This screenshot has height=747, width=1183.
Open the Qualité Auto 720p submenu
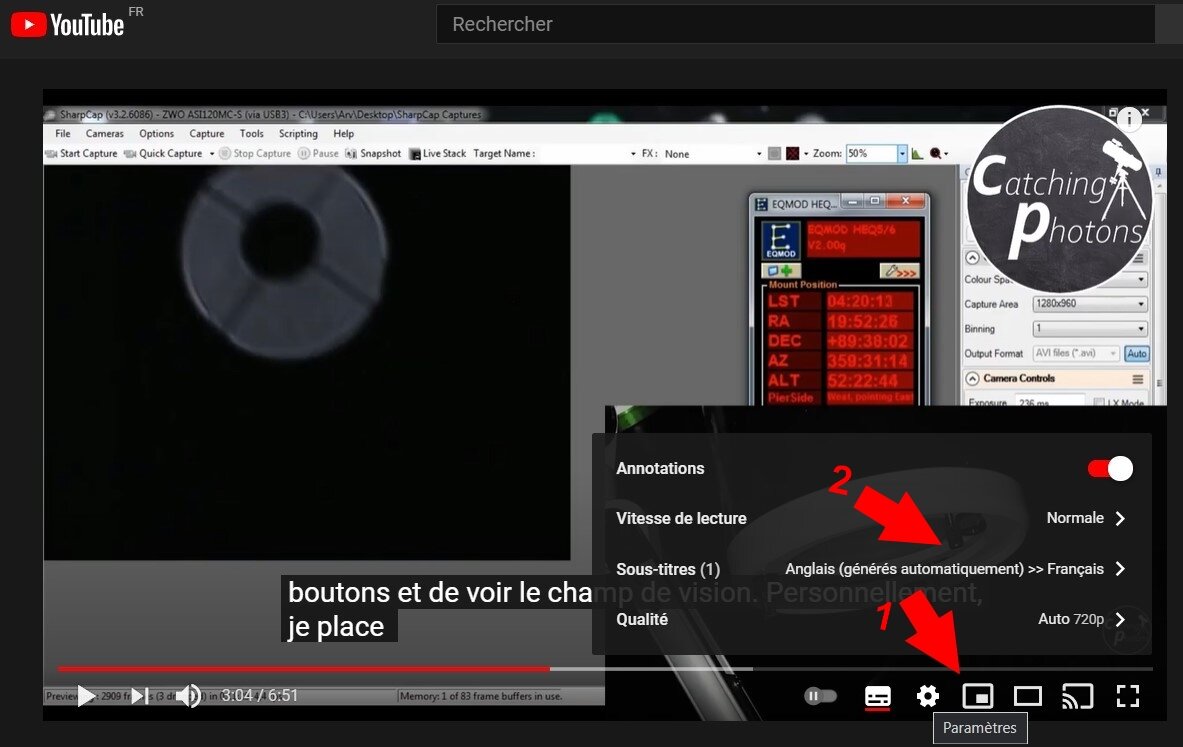[x=872, y=619]
